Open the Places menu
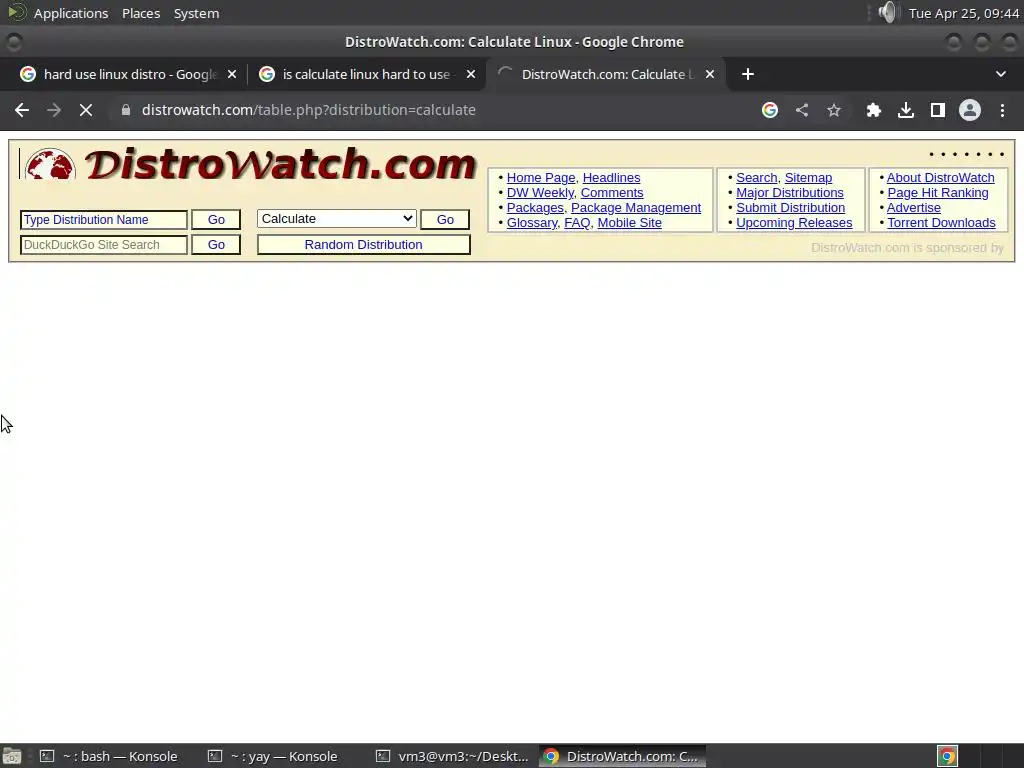Screen dimensions: 1024x768 pyautogui.click(x=141, y=13)
